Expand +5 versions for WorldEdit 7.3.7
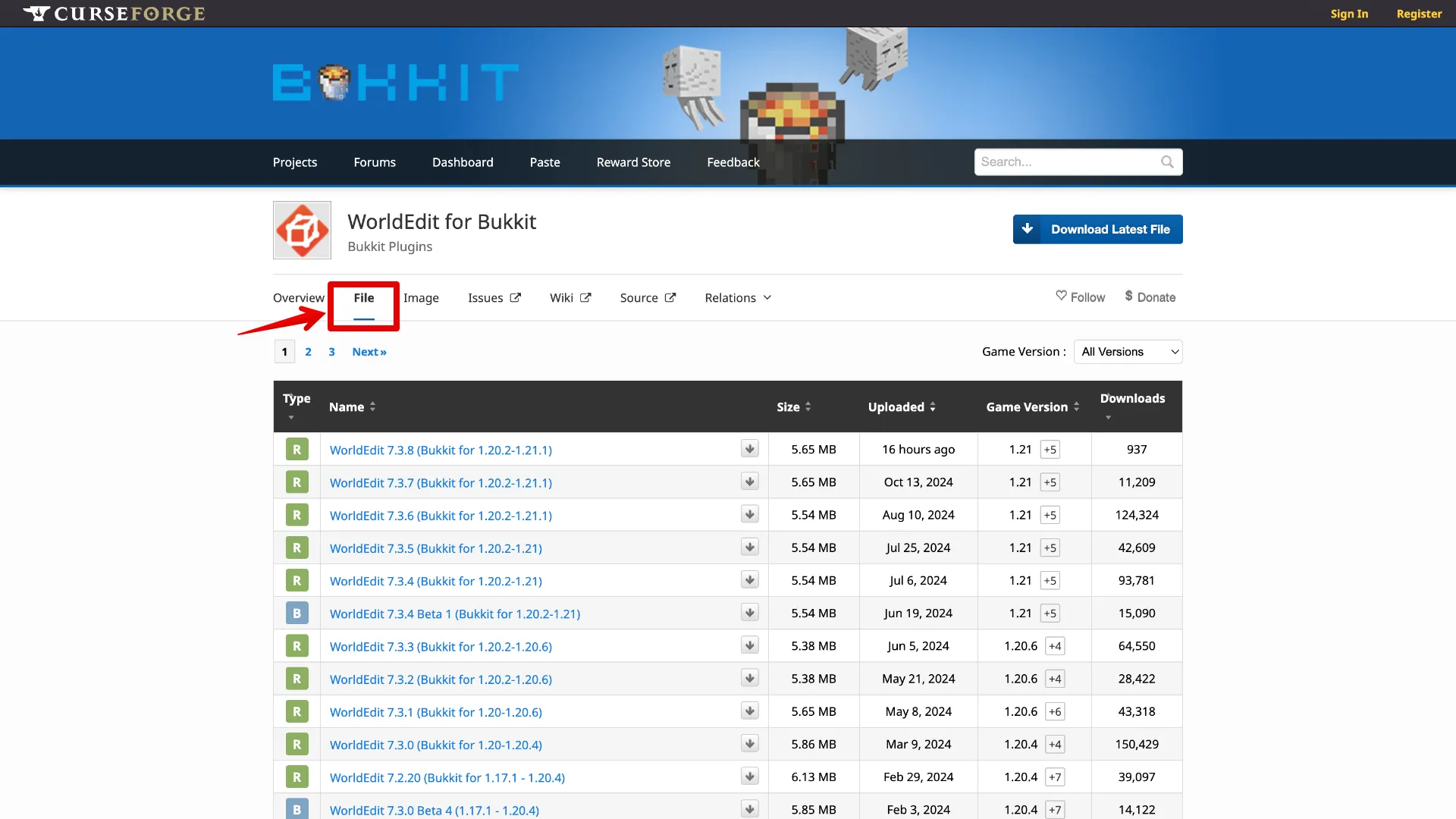Image resolution: width=1456 pixels, height=819 pixels. click(1050, 482)
